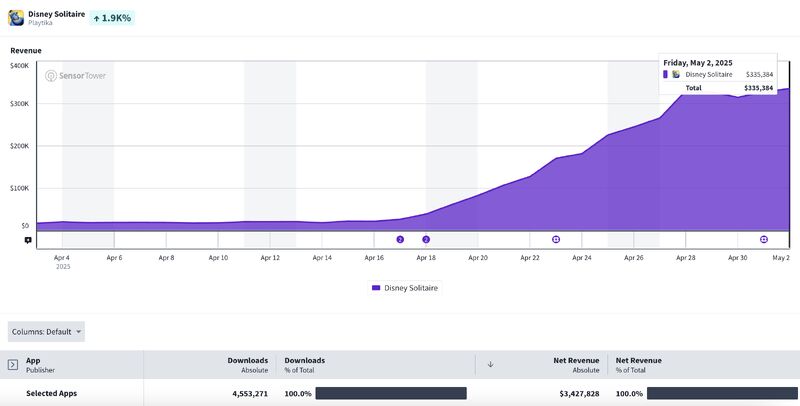Sort by Net Revenue down arrow

click(490, 364)
